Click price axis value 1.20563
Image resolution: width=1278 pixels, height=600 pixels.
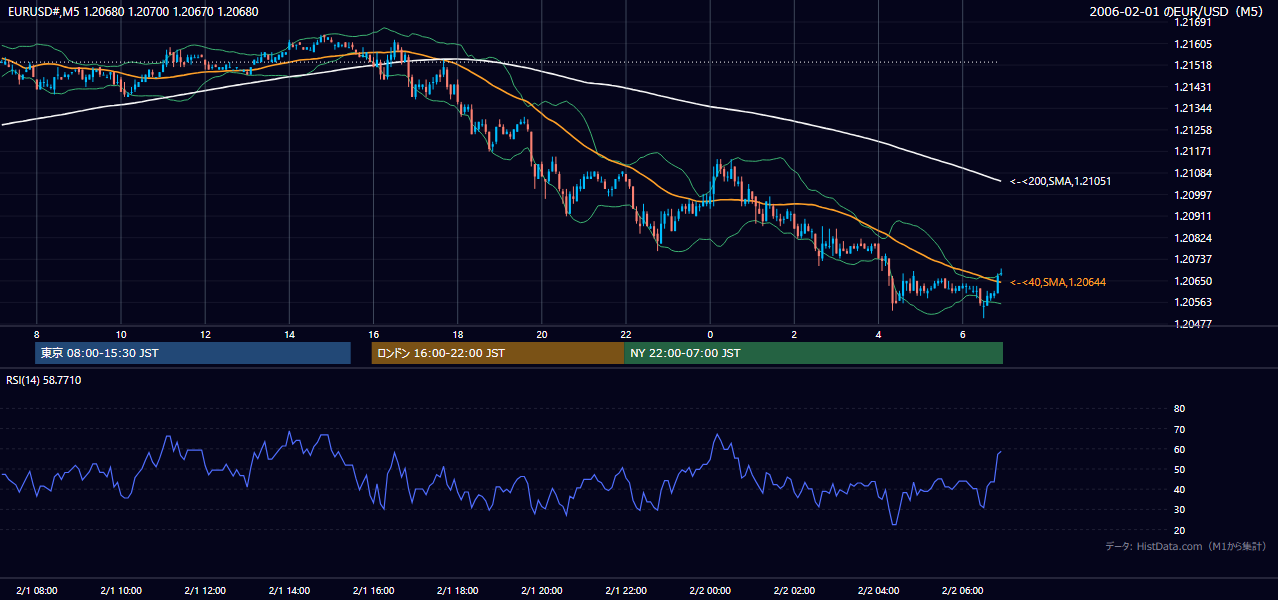1192,302
